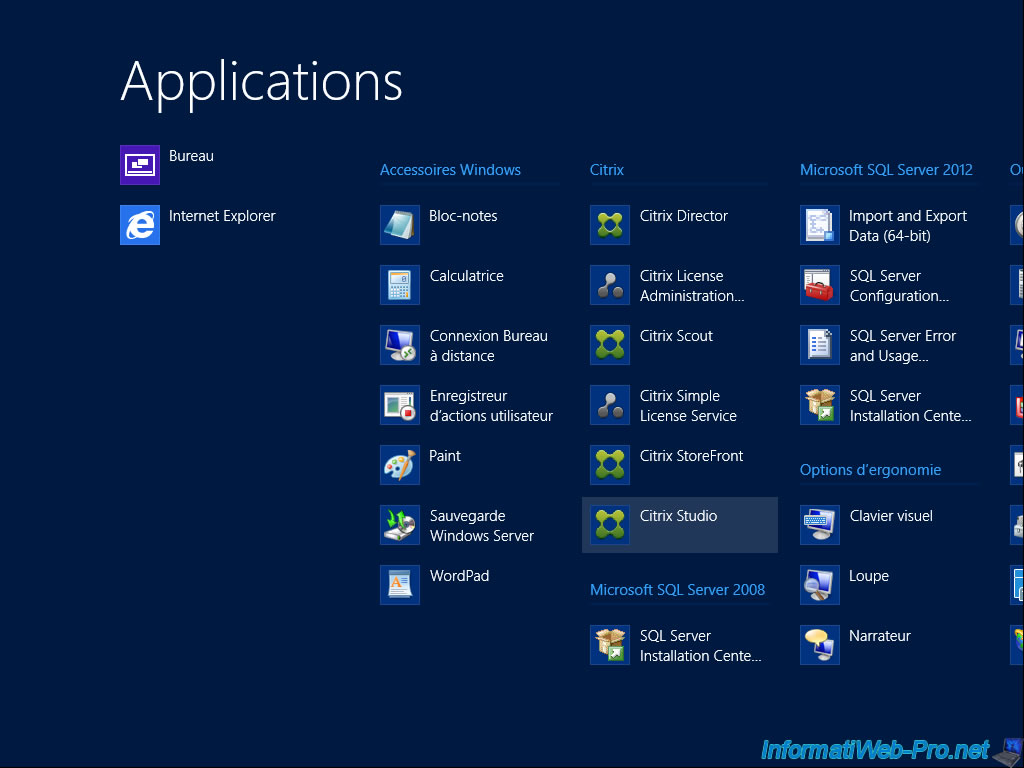Click the 'Paint' label text
Image resolution: width=1024 pixels, height=768 pixels.
[445, 456]
